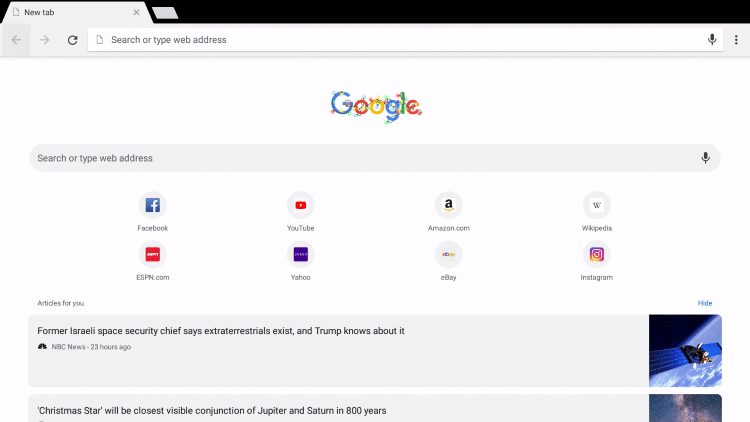The image size is (750, 422).
Task: Click the Yahoo label text
Action: pos(300,278)
